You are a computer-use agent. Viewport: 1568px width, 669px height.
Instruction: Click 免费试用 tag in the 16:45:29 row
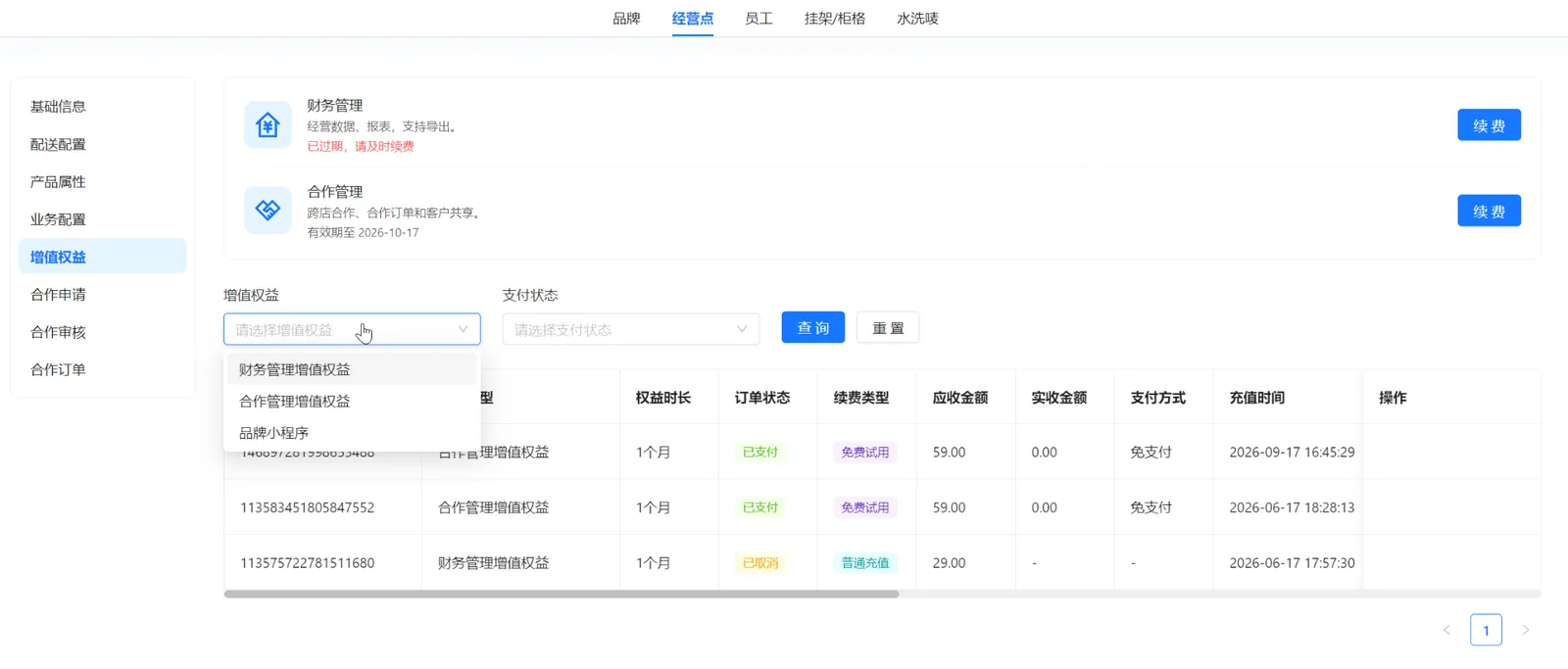point(865,453)
